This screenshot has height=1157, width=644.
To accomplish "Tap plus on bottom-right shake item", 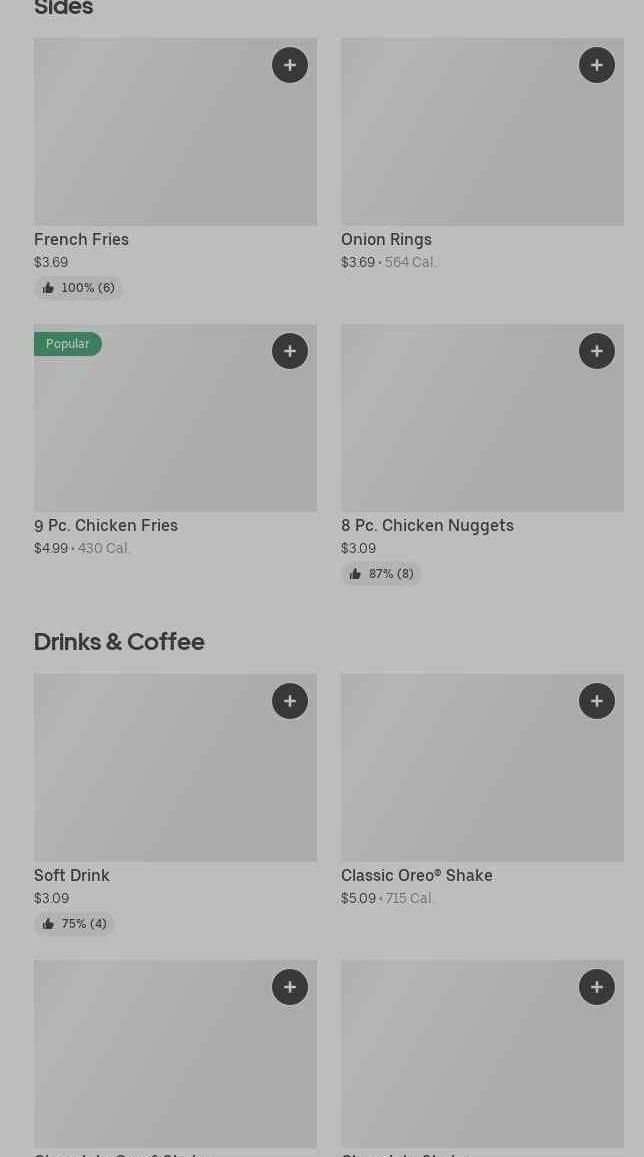I will click(597, 987).
